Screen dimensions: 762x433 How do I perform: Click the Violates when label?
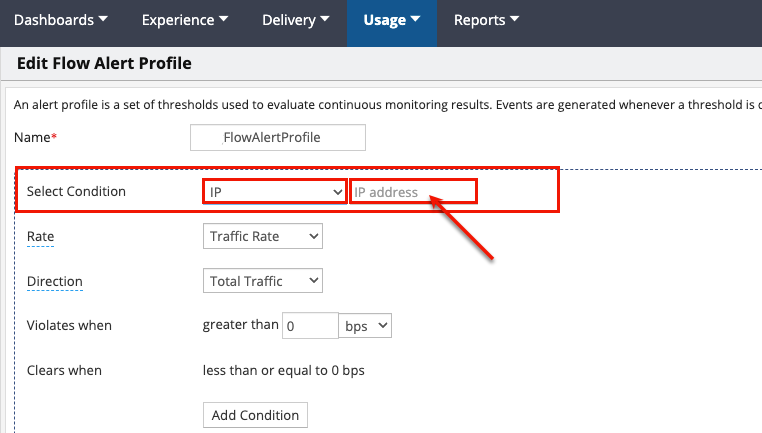69,326
